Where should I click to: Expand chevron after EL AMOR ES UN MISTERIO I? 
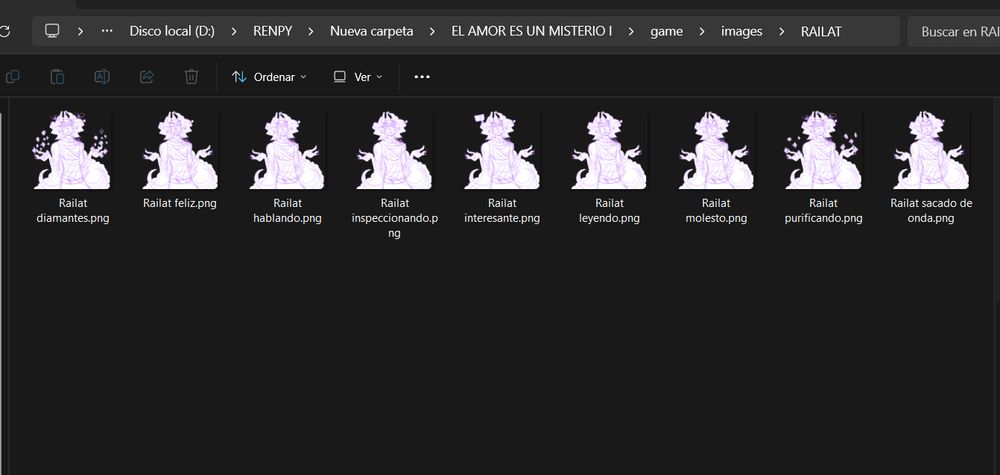[632, 31]
